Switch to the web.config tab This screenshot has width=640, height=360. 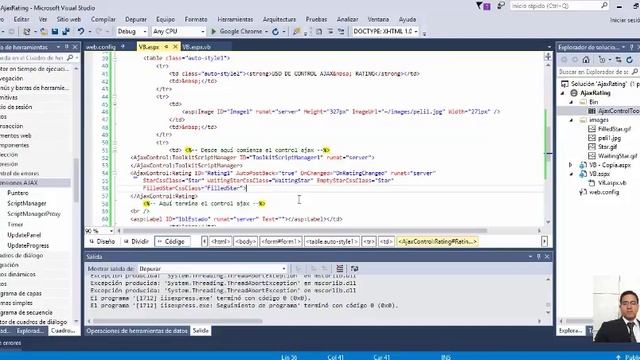tap(101, 47)
